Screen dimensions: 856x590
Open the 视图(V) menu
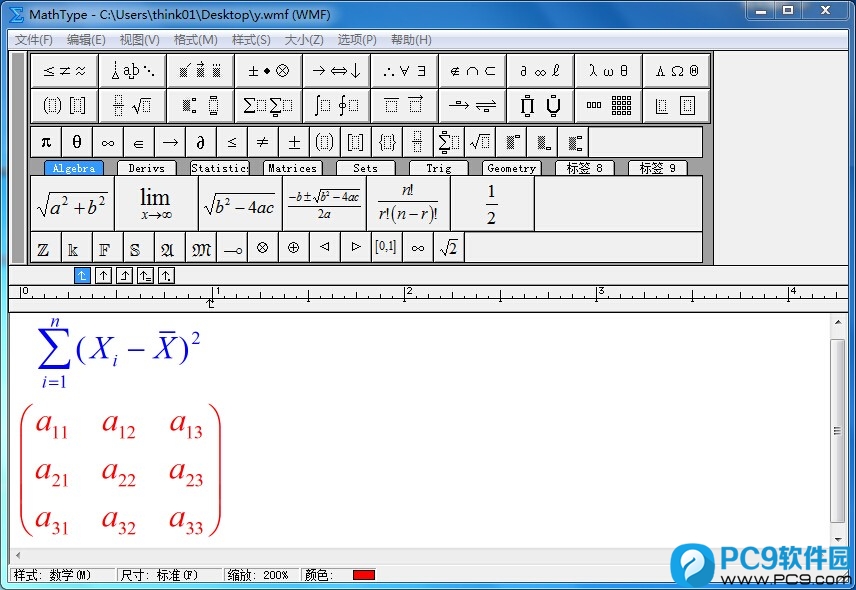point(140,40)
